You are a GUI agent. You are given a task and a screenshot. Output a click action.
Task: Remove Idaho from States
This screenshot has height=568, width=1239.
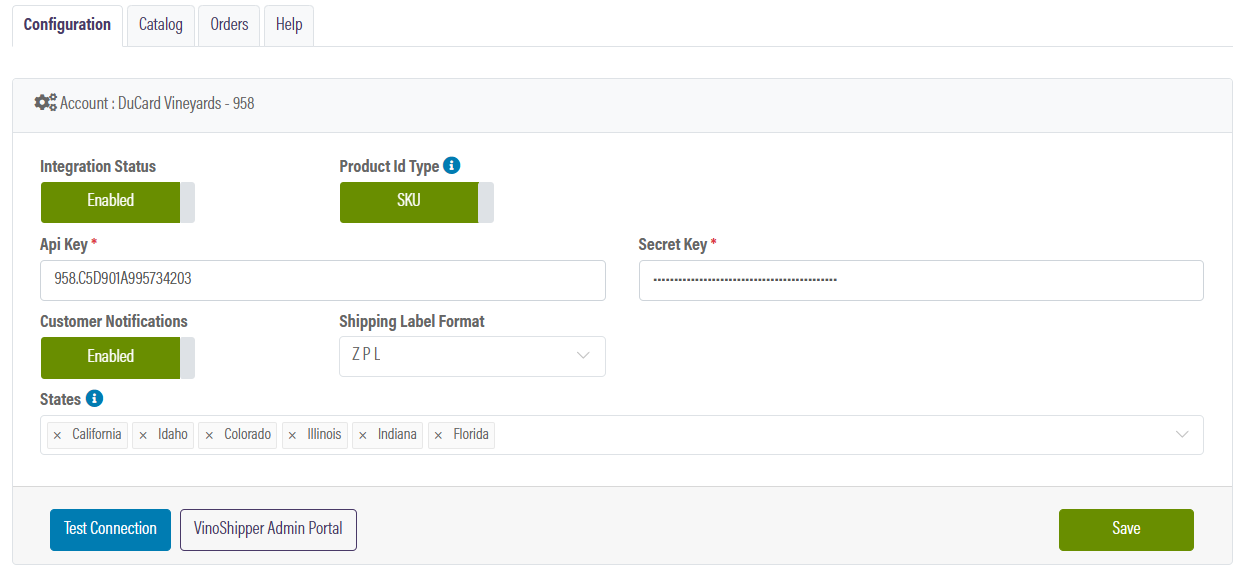(x=143, y=435)
